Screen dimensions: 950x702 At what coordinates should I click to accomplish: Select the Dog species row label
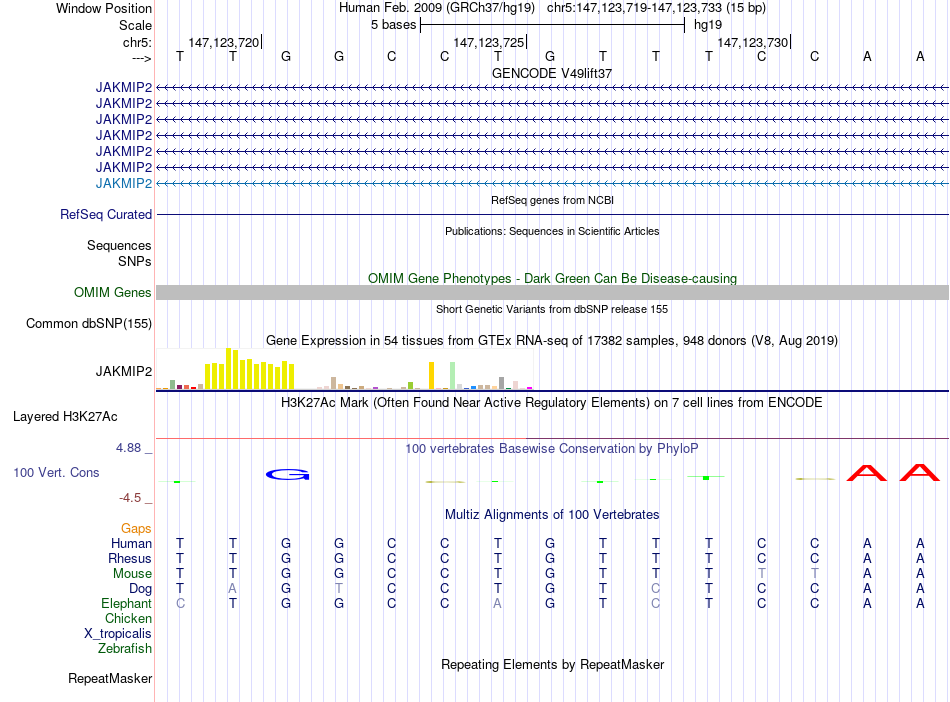pyautogui.click(x=141, y=589)
